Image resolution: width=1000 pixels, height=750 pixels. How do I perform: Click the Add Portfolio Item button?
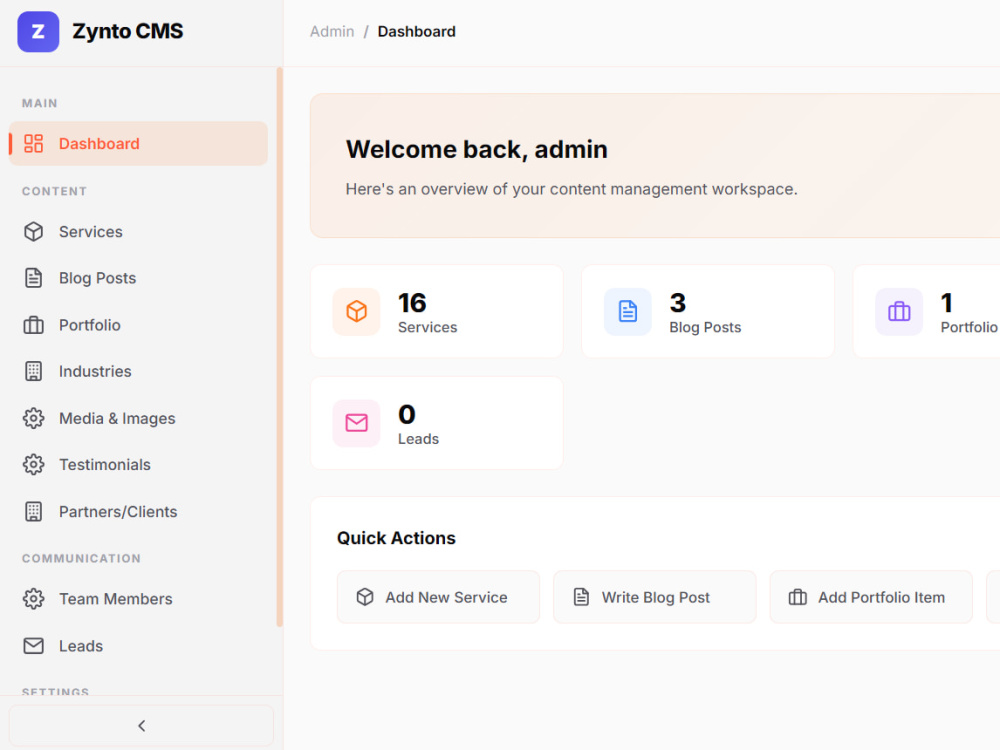tap(871, 597)
